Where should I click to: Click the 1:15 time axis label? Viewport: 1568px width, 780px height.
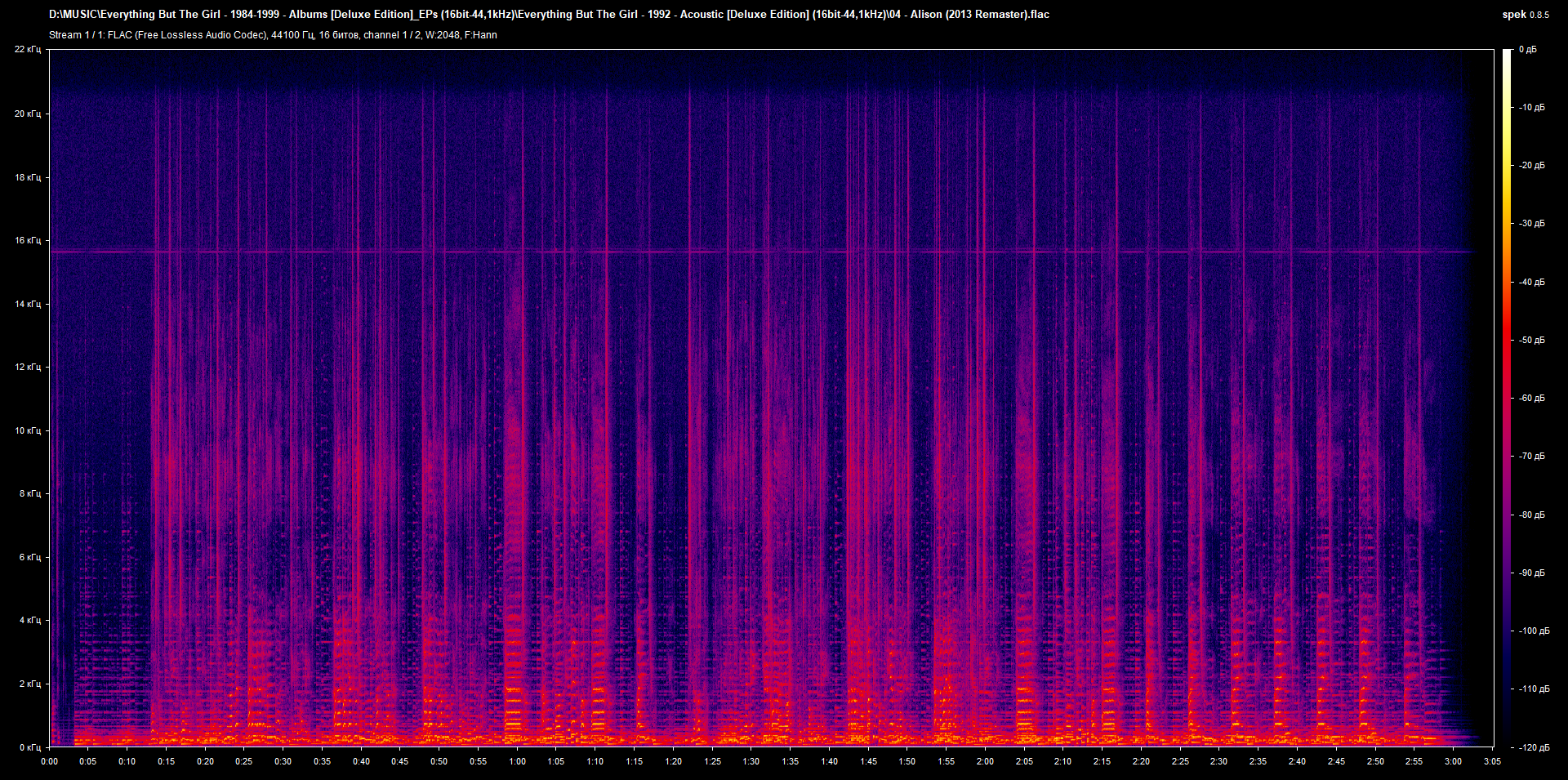(635, 761)
